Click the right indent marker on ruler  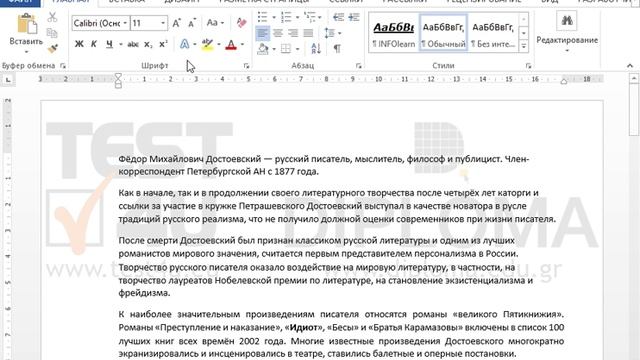coord(564,81)
